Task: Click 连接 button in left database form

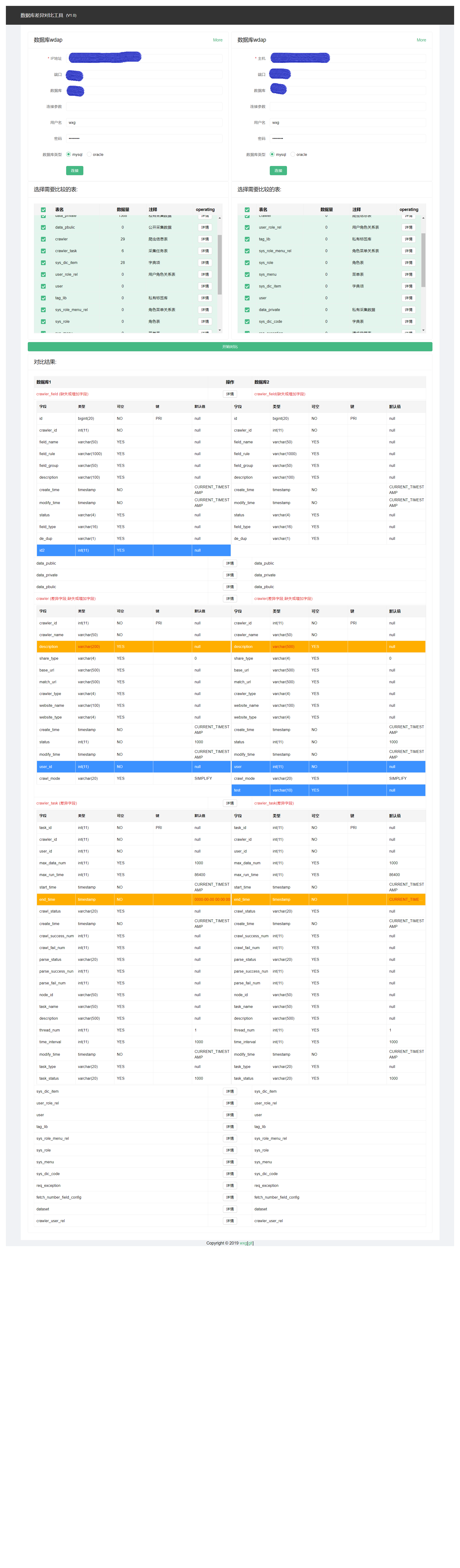Action: (x=75, y=170)
